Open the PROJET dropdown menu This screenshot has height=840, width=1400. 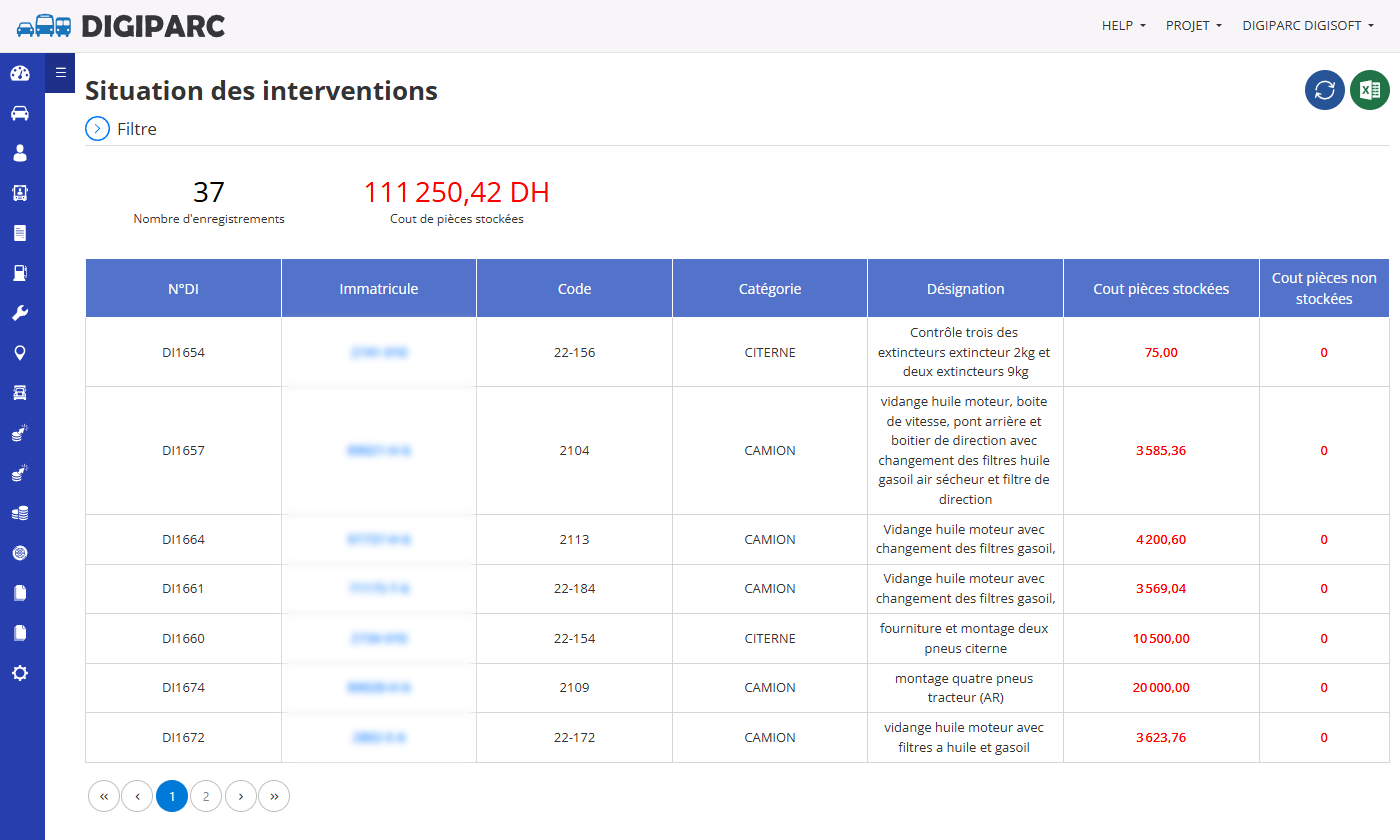click(x=1194, y=26)
